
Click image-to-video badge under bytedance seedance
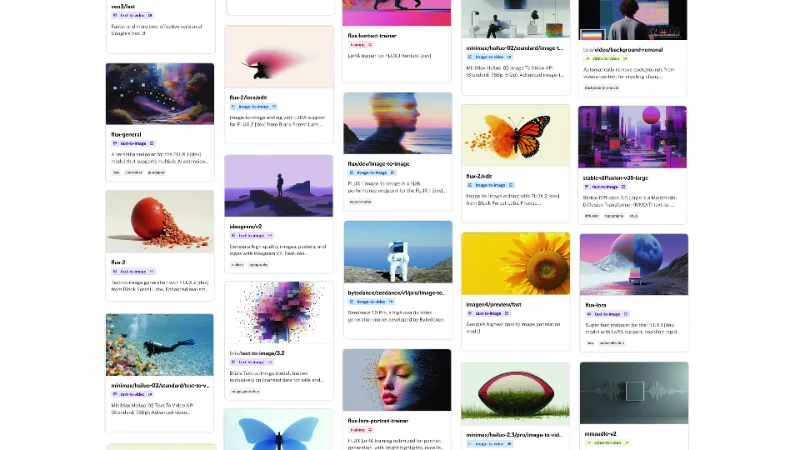[x=371, y=302]
